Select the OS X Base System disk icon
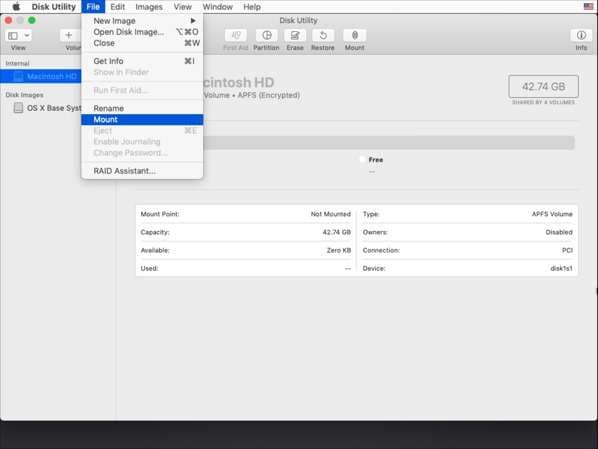The height and width of the screenshot is (449, 598). coord(18,108)
